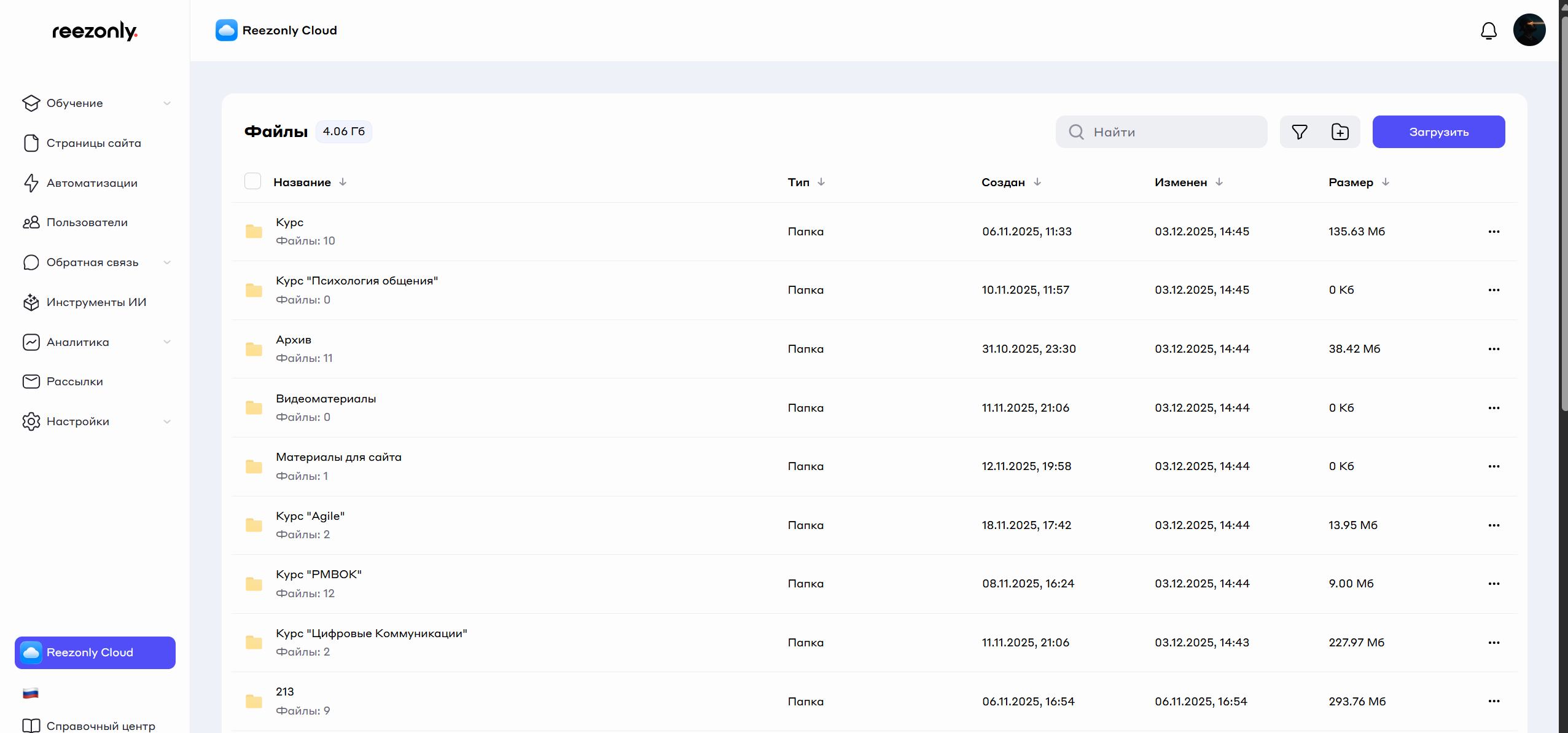Open three-dots menu for Архив folder

point(1494,349)
